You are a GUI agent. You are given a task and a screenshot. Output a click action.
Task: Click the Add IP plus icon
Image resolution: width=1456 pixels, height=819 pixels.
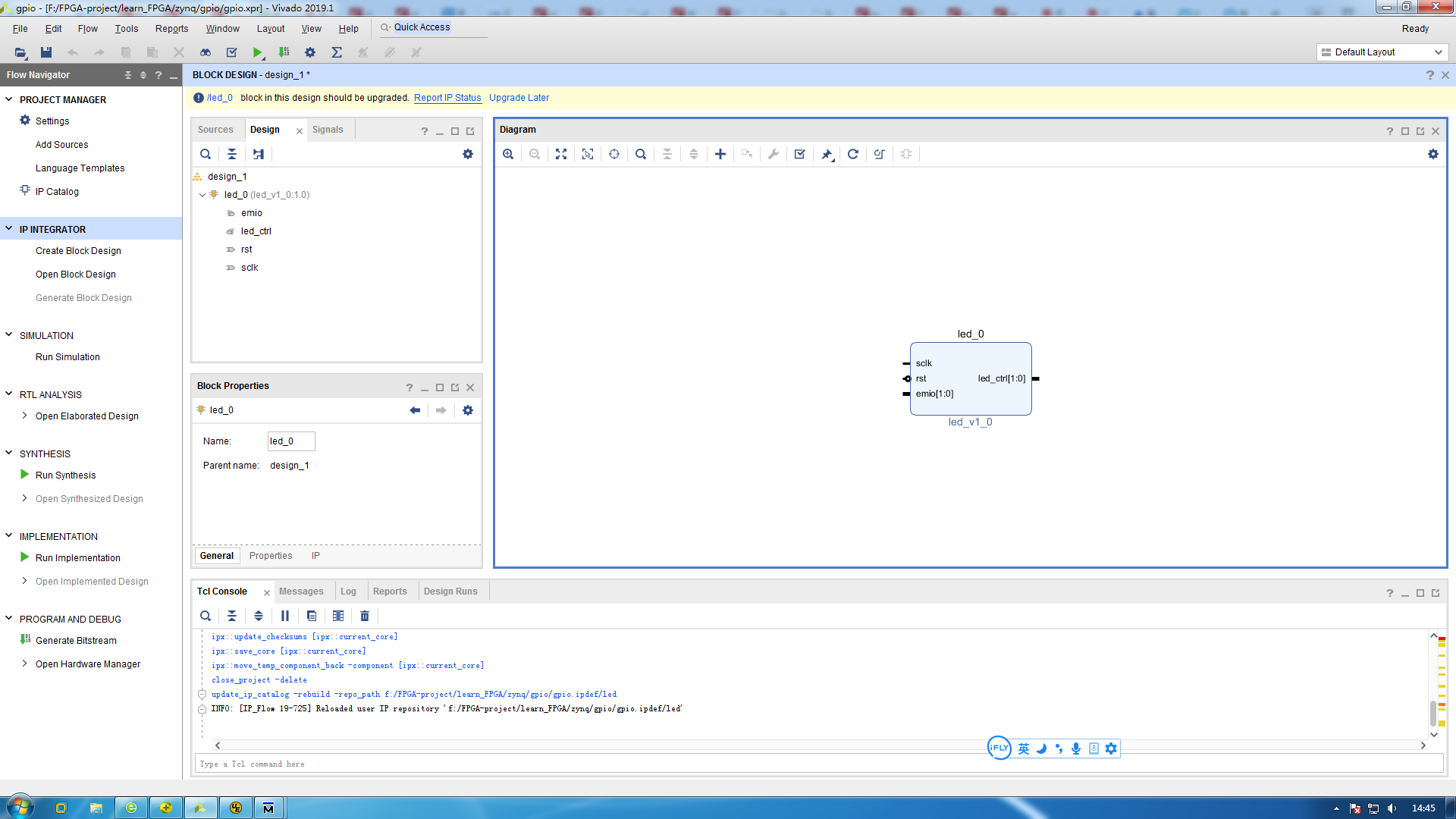(720, 154)
